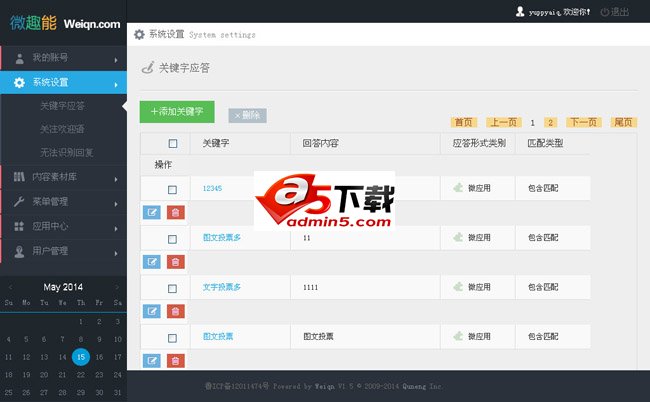The height and width of the screenshot is (402, 650).
Task: Click the May 2014 calendar title
Action: click(x=63, y=287)
